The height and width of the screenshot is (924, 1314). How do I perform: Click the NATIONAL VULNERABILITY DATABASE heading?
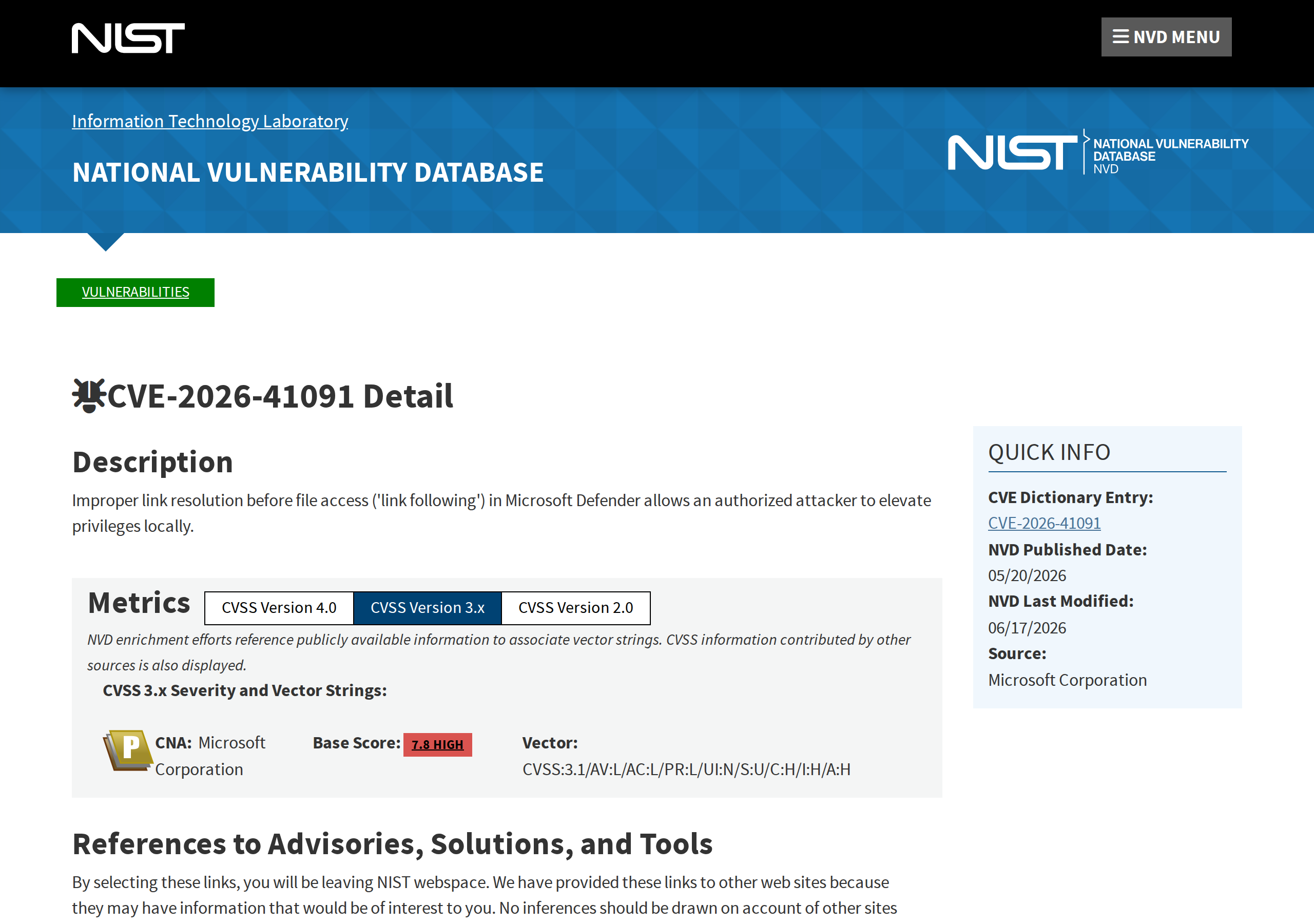click(308, 172)
